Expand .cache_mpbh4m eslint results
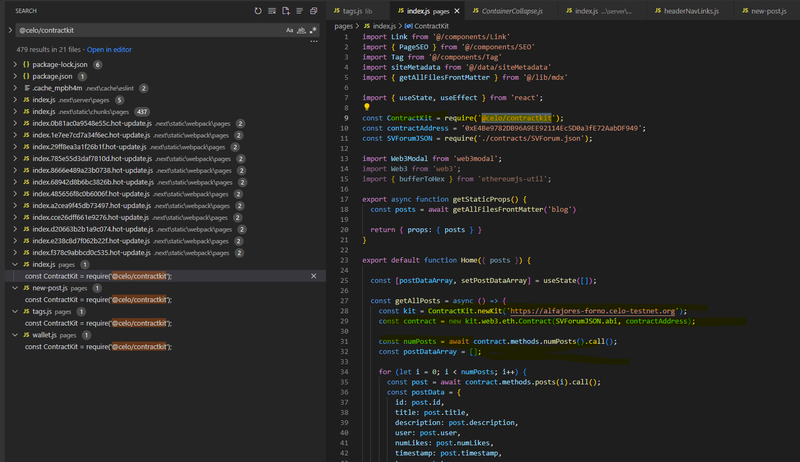The image size is (800, 462). click(x=15, y=88)
